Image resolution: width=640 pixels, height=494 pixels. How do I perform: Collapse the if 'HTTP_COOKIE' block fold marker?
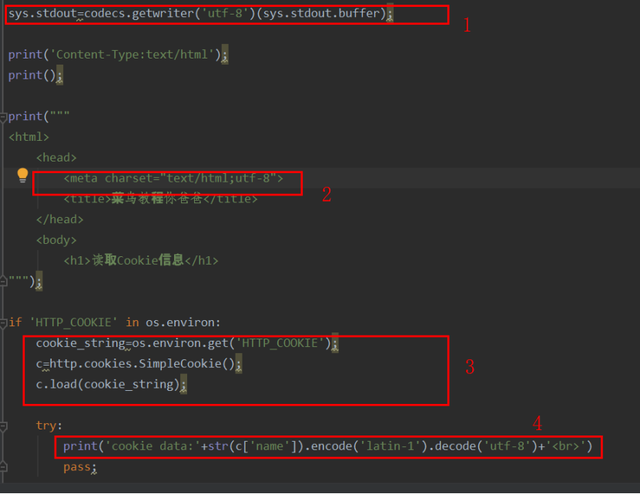(x=3, y=323)
